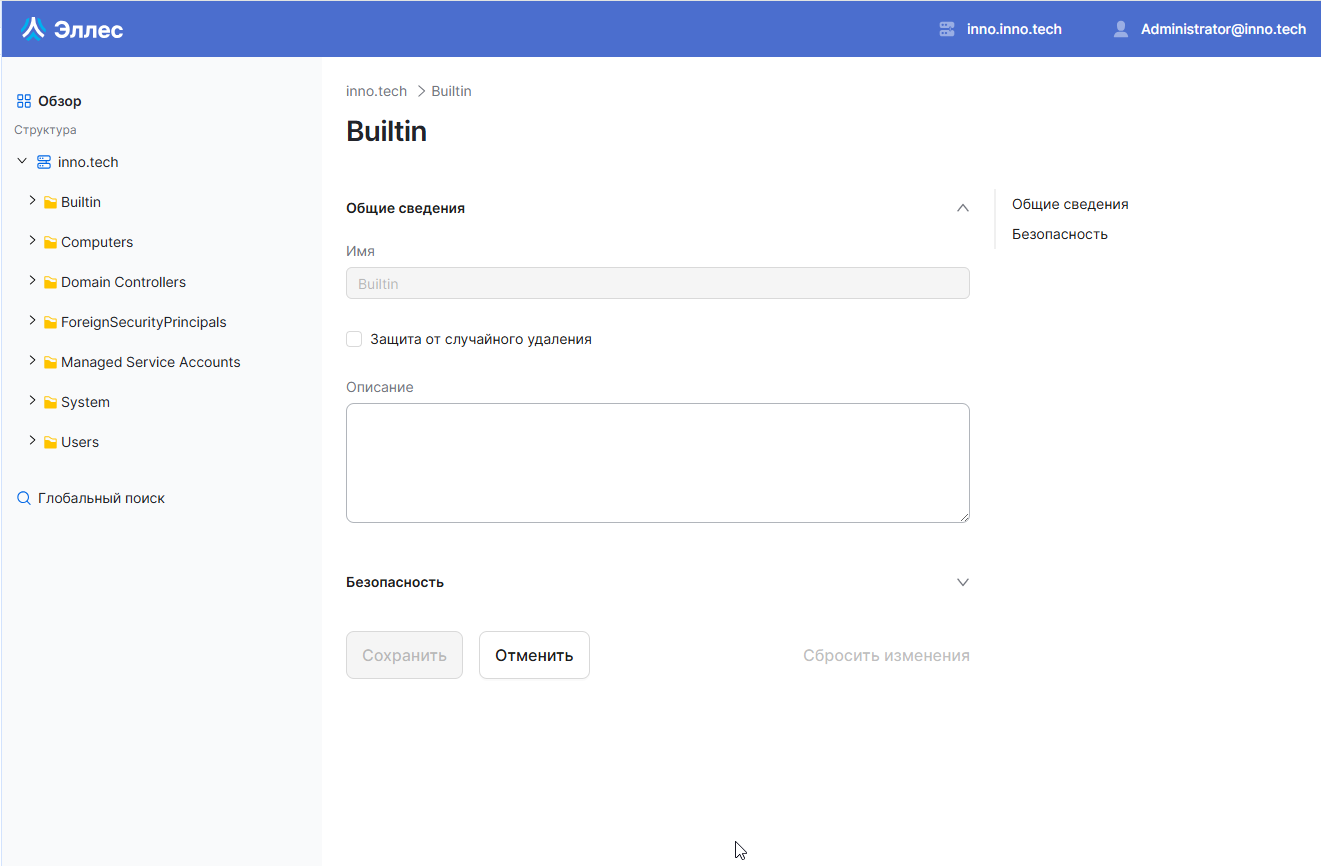Collapse the Общие сведения section
Screen dimensions: 1321x866
click(962, 207)
